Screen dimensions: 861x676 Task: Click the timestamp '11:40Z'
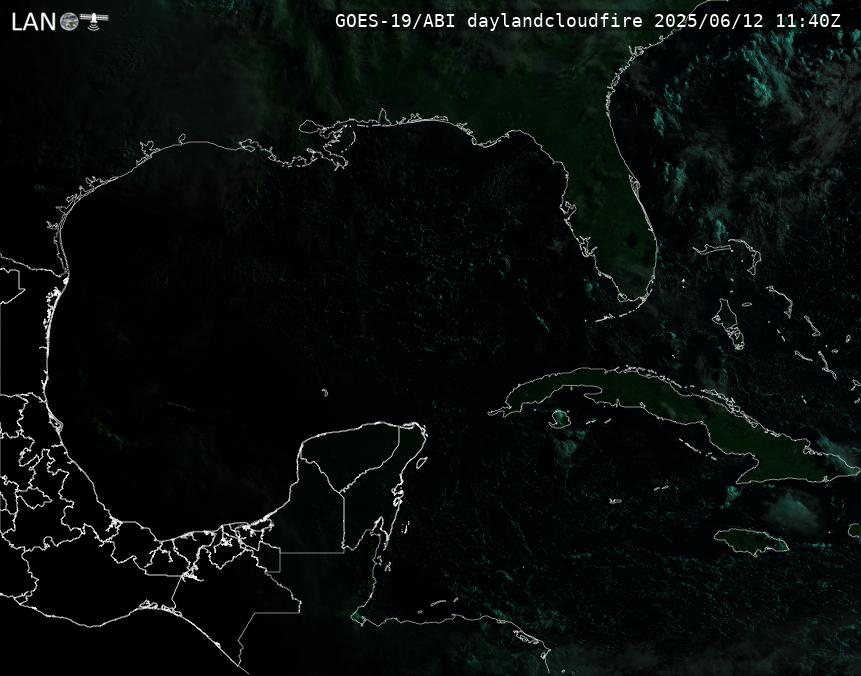(808, 21)
